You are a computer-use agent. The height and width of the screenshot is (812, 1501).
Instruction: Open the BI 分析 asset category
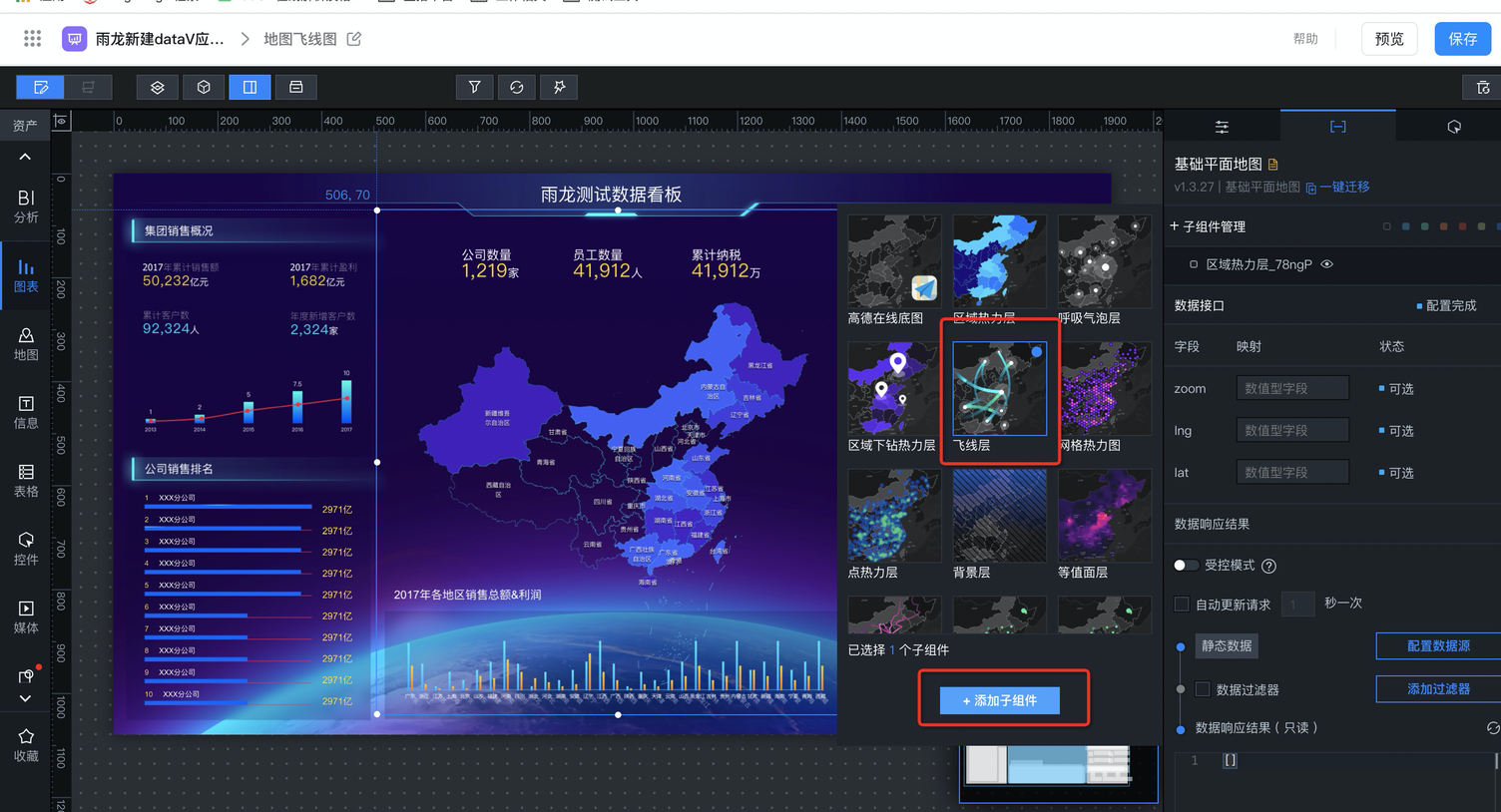pyautogui.click(x=26, y=205)
